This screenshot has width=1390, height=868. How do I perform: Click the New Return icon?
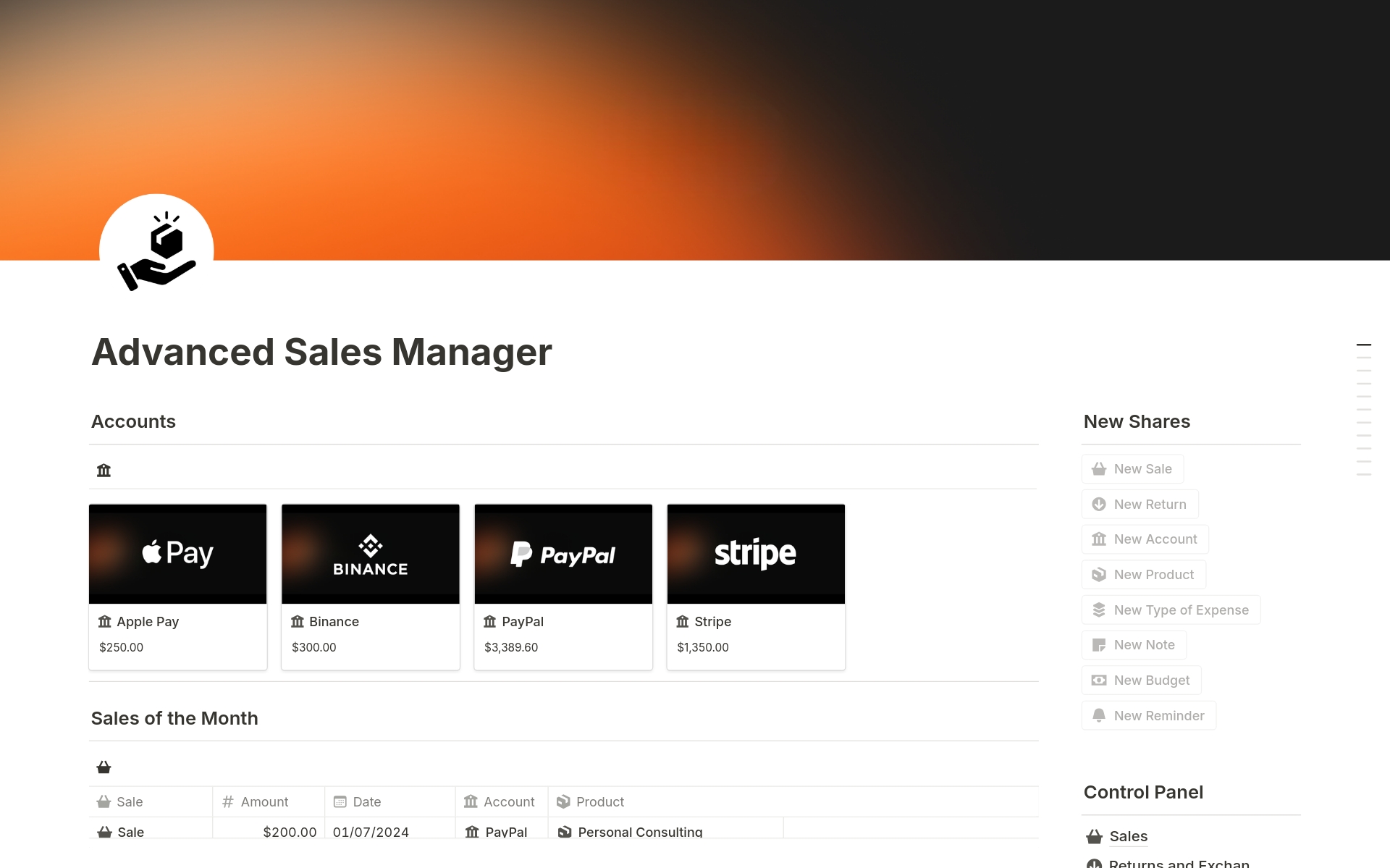click(x=1100, y=504)
